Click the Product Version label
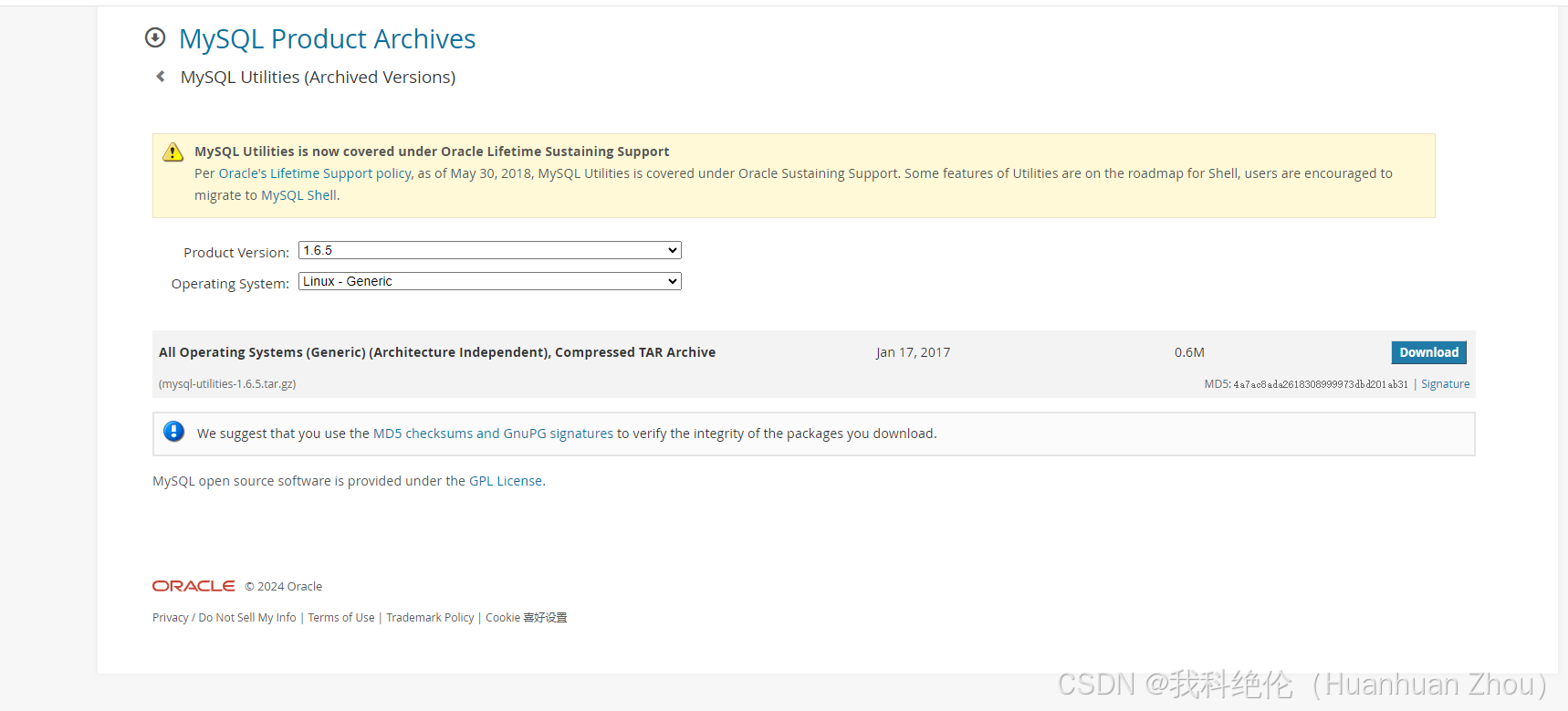Viewport: 1568px width, 711px height. (x=236, y=253)
